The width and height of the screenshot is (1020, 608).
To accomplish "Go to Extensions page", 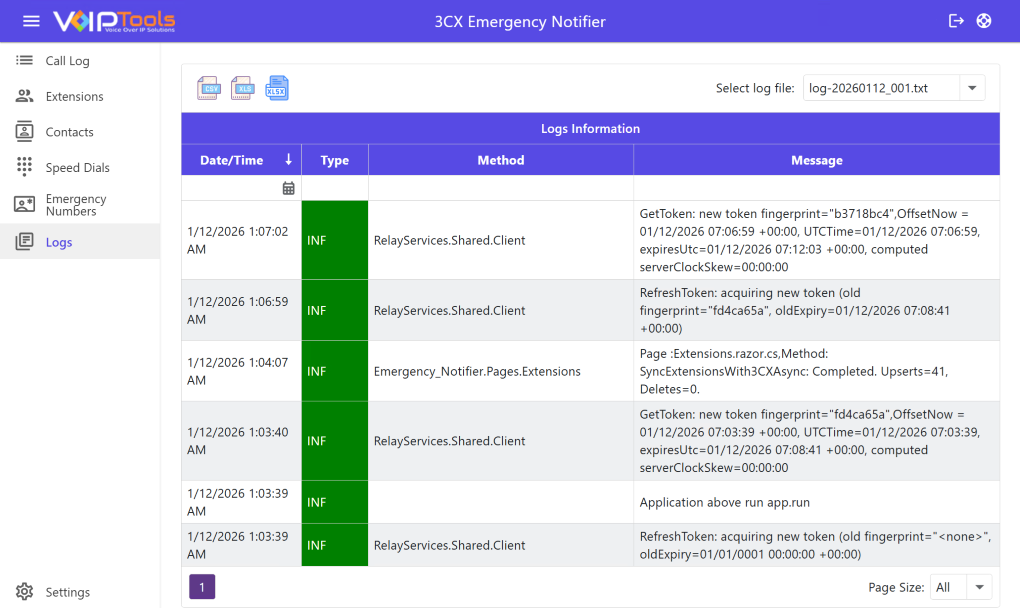I will [74, 97].
